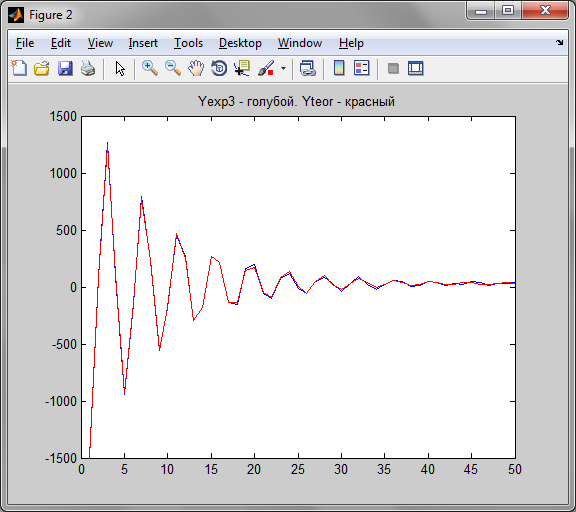Click the Hide Plot Tools icon
The height and width of the screenshot is (512, 576).
click(393, 68)
